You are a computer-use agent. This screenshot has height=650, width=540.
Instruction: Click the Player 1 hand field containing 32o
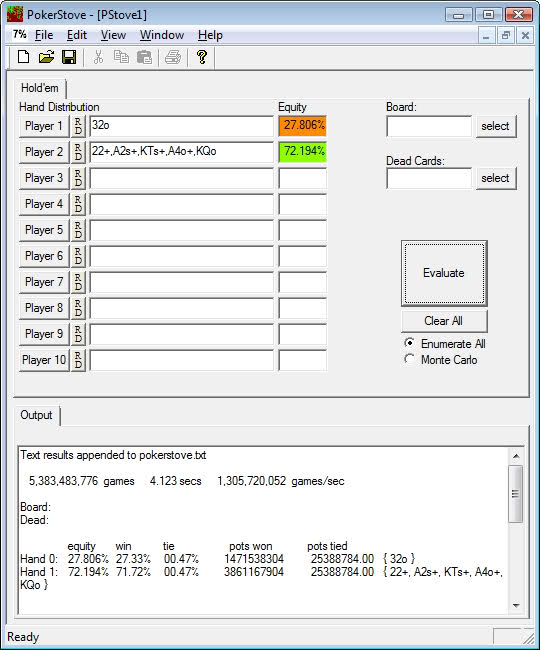pos(182,126)
